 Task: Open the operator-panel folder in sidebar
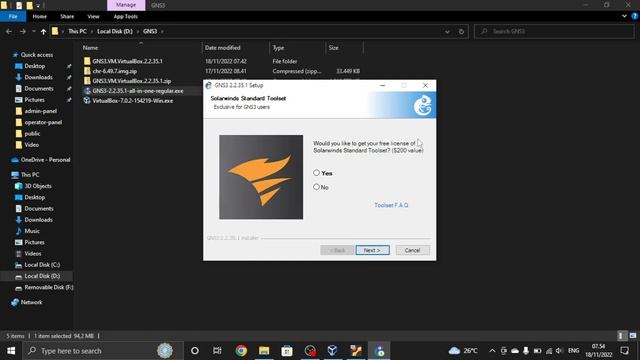43,122
